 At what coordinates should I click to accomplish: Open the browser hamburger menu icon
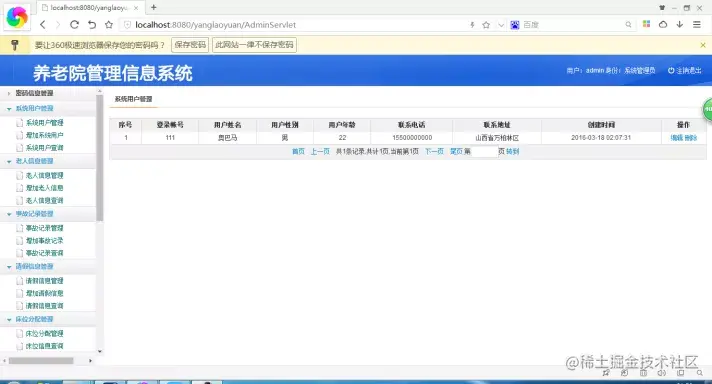click(697, 25)
